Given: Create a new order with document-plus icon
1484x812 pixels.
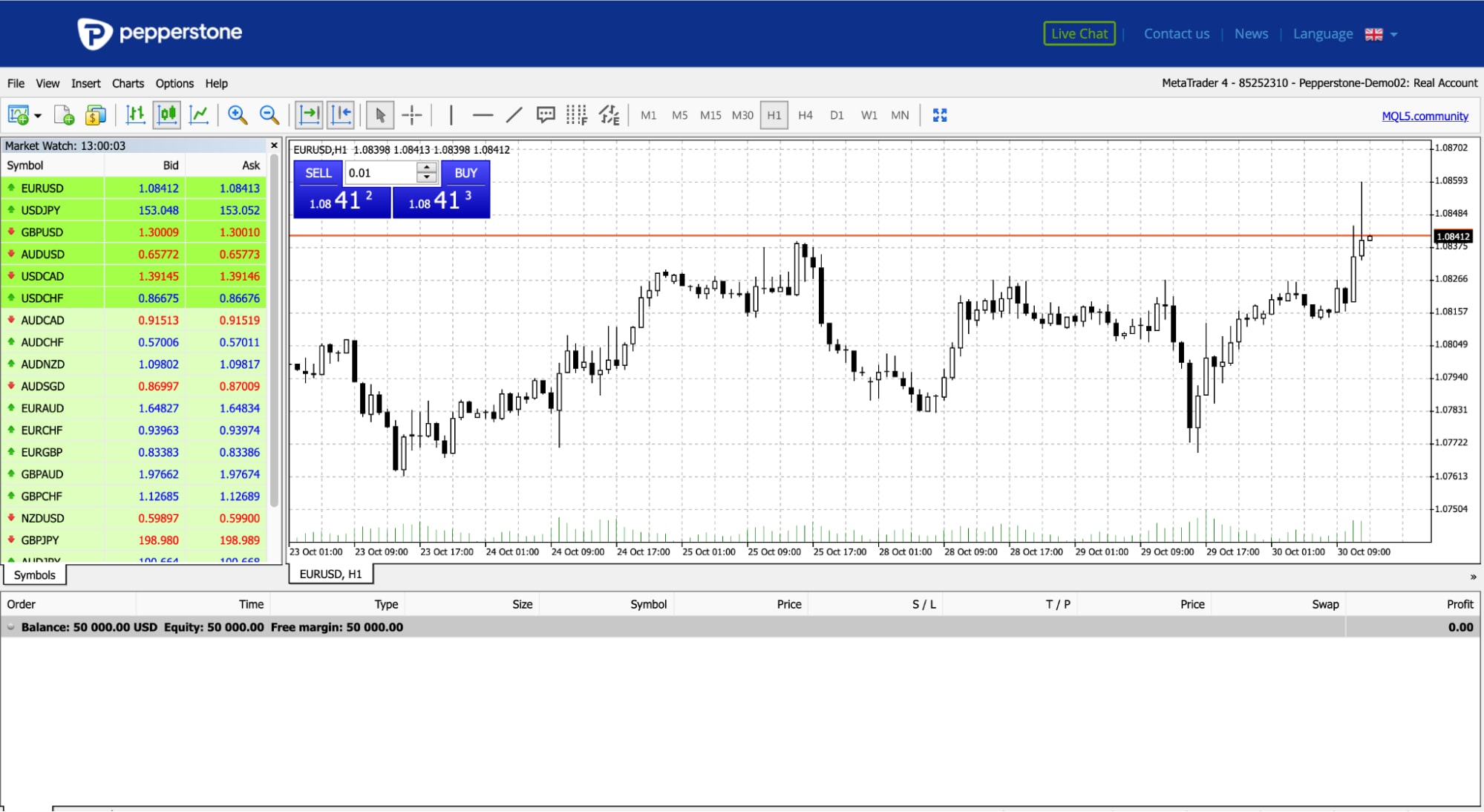Looking at the screenshot, I should point(64,115).
